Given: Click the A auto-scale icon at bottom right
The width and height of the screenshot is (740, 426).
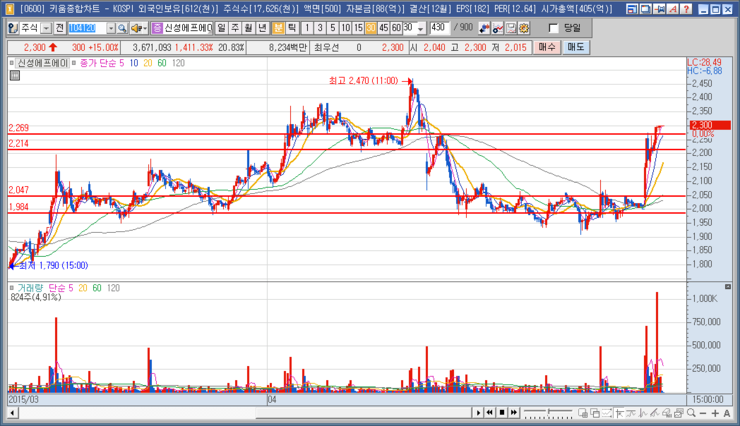Looking at the screenshot, I should point(727,413).
